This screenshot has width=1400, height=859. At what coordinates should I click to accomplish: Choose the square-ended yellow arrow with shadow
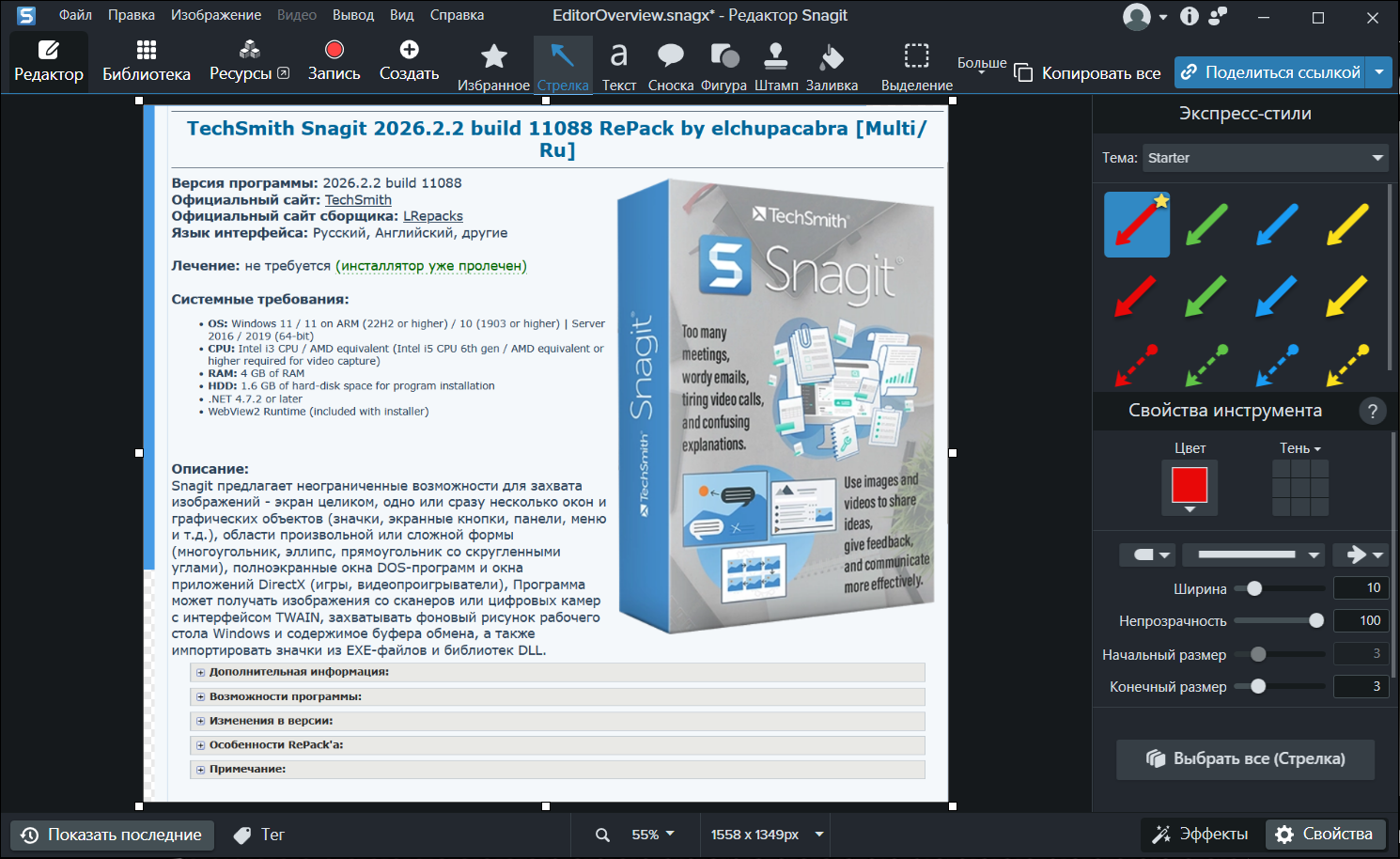coord(1347,296)
